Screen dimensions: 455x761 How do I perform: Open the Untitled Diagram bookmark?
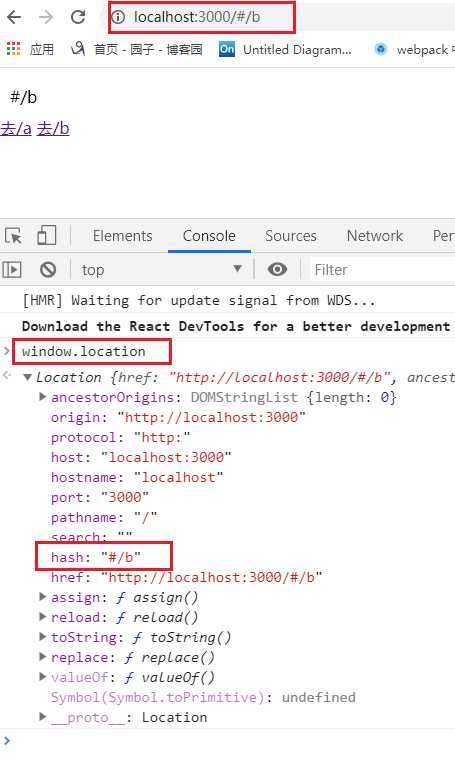pos(285,49)
